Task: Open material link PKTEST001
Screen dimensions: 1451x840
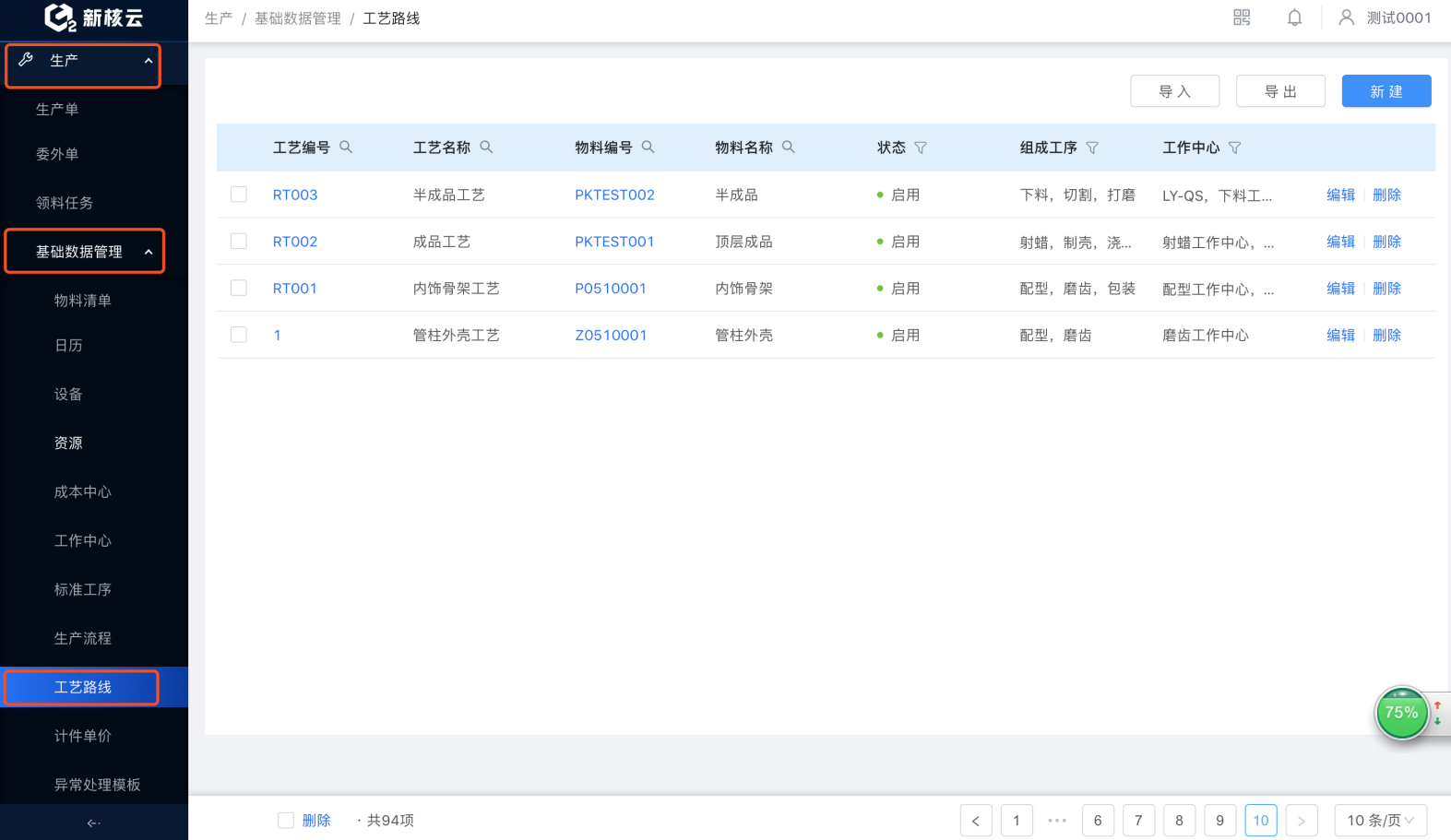Action: [x=614, y=242]
